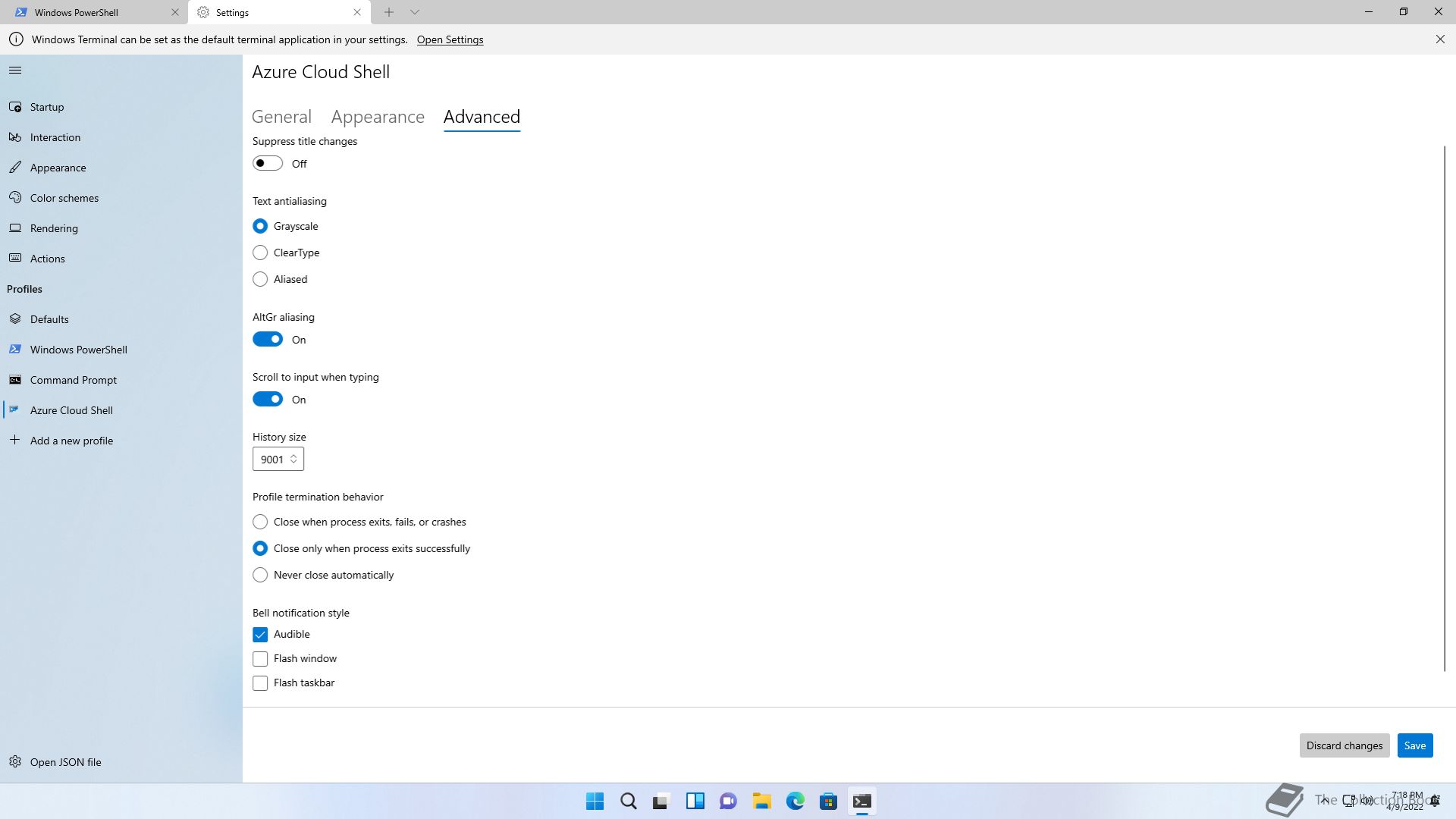Viewport: 1456px width, 819px height.
Task: Close the Settings tab
Action: (x=357, y=12)
